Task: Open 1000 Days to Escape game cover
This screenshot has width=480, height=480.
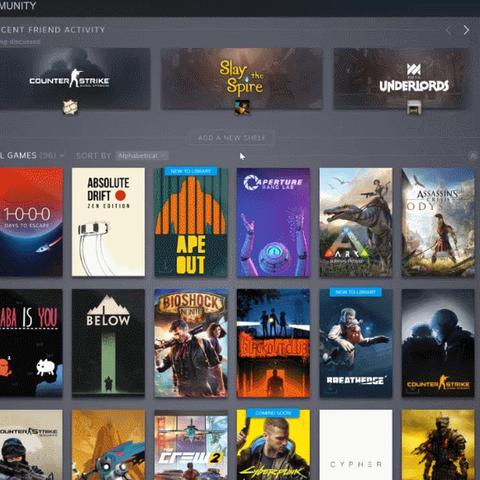Action: pos(31,222)
